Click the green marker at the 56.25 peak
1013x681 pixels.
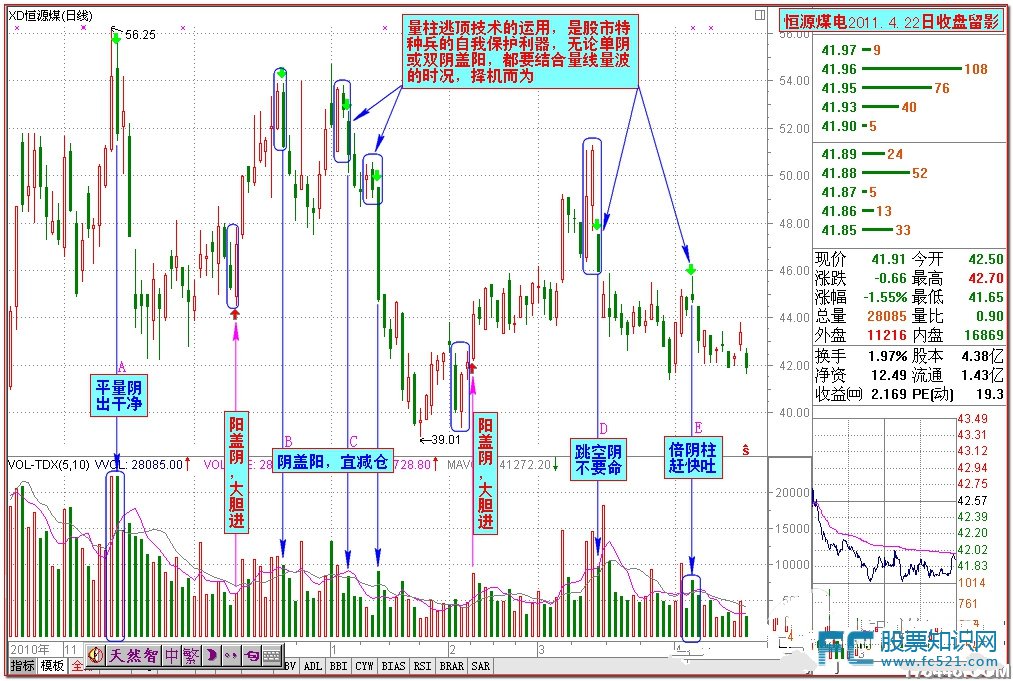(117, 39)
